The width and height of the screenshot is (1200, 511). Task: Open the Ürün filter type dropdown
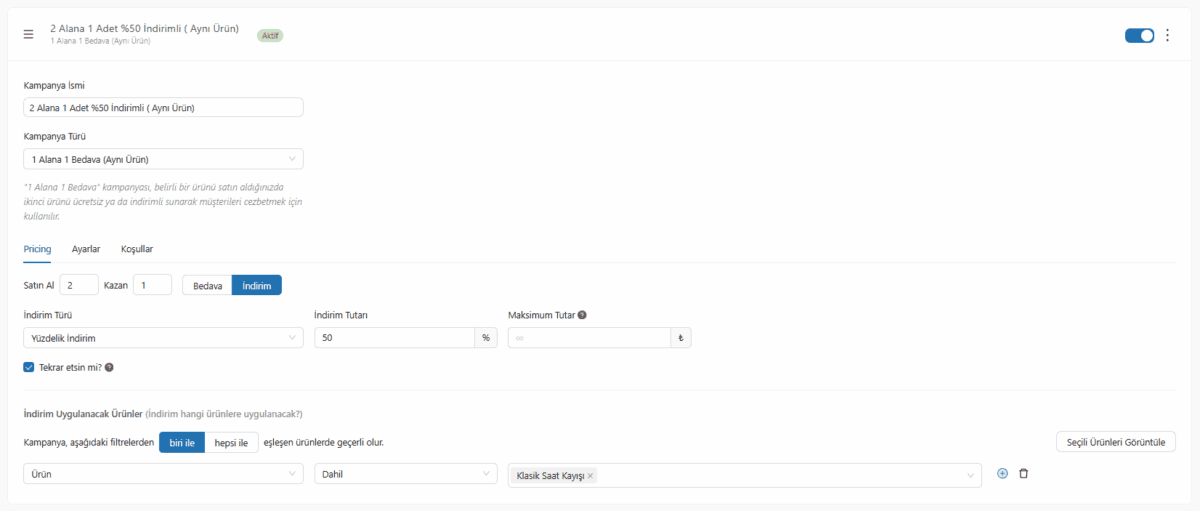click(163, 474)
